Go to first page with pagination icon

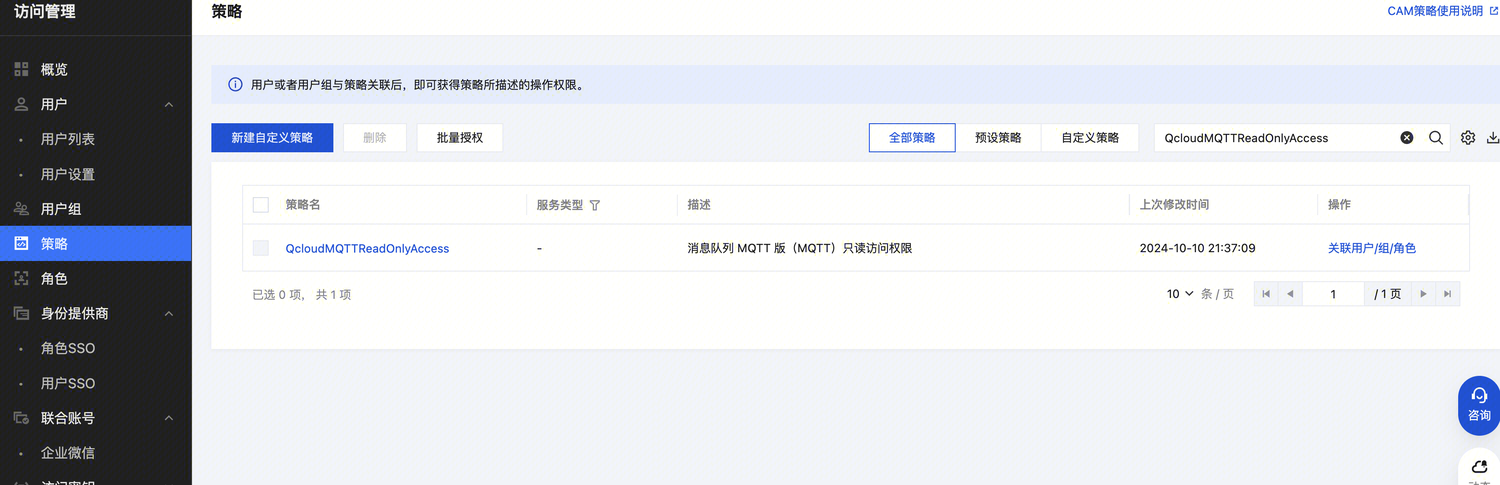1267,294
